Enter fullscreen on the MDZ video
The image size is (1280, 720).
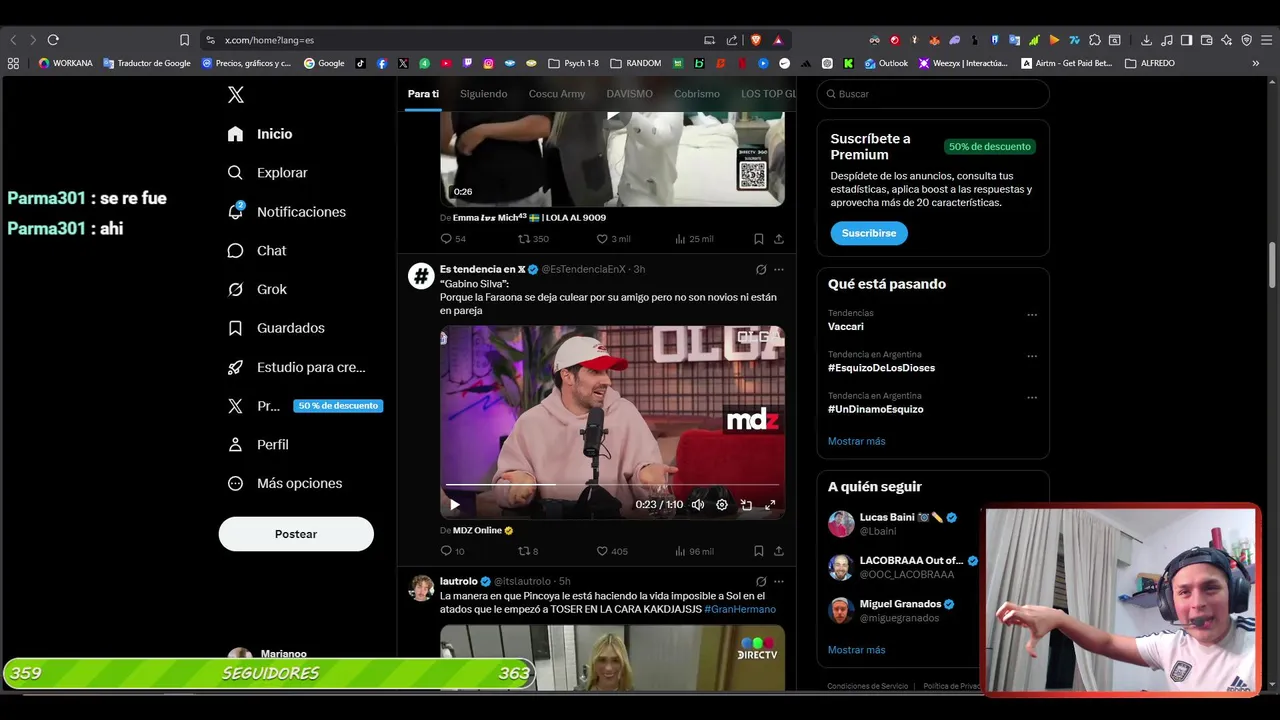[x=770, y=505]
